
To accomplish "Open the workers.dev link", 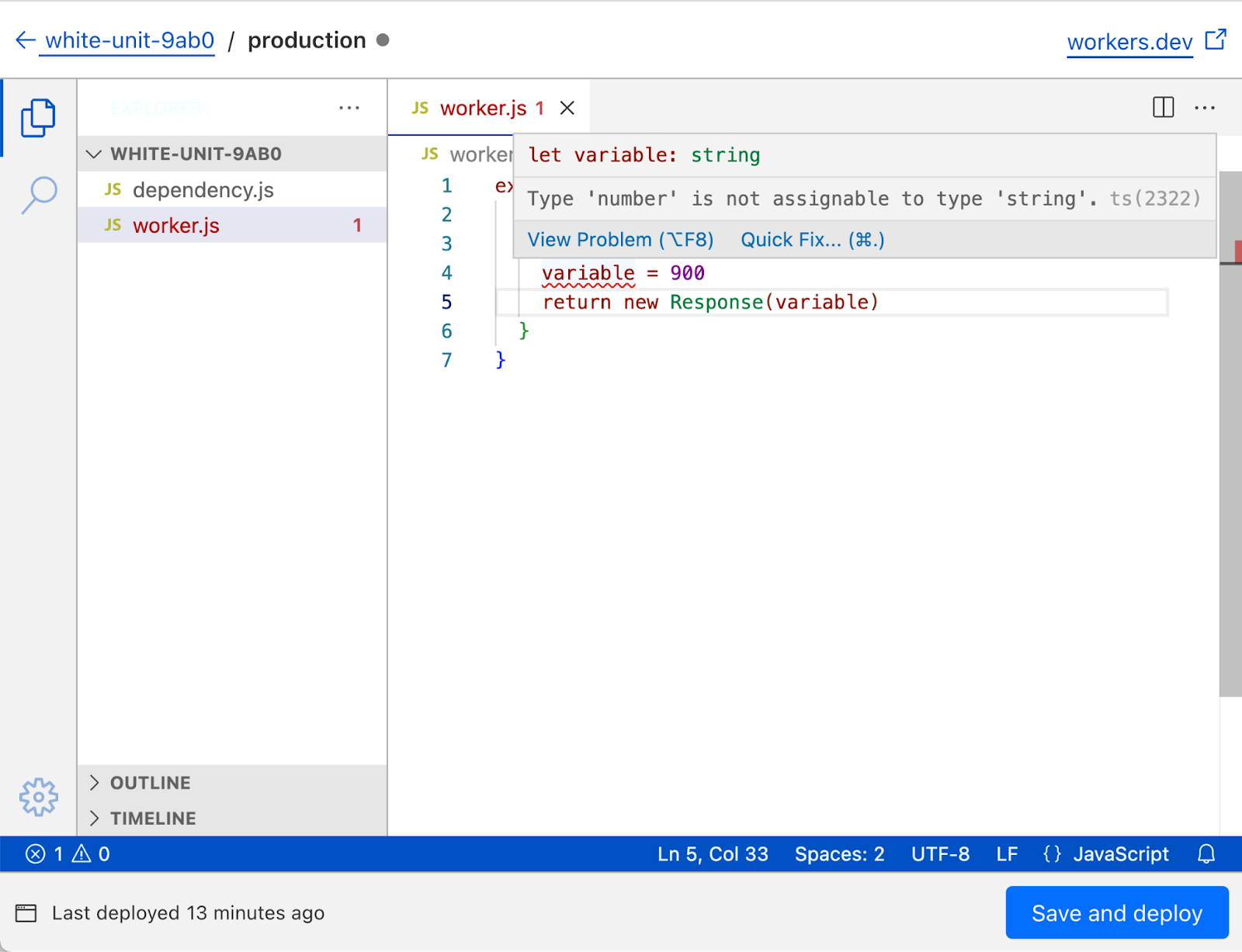I will point(1129,42).
